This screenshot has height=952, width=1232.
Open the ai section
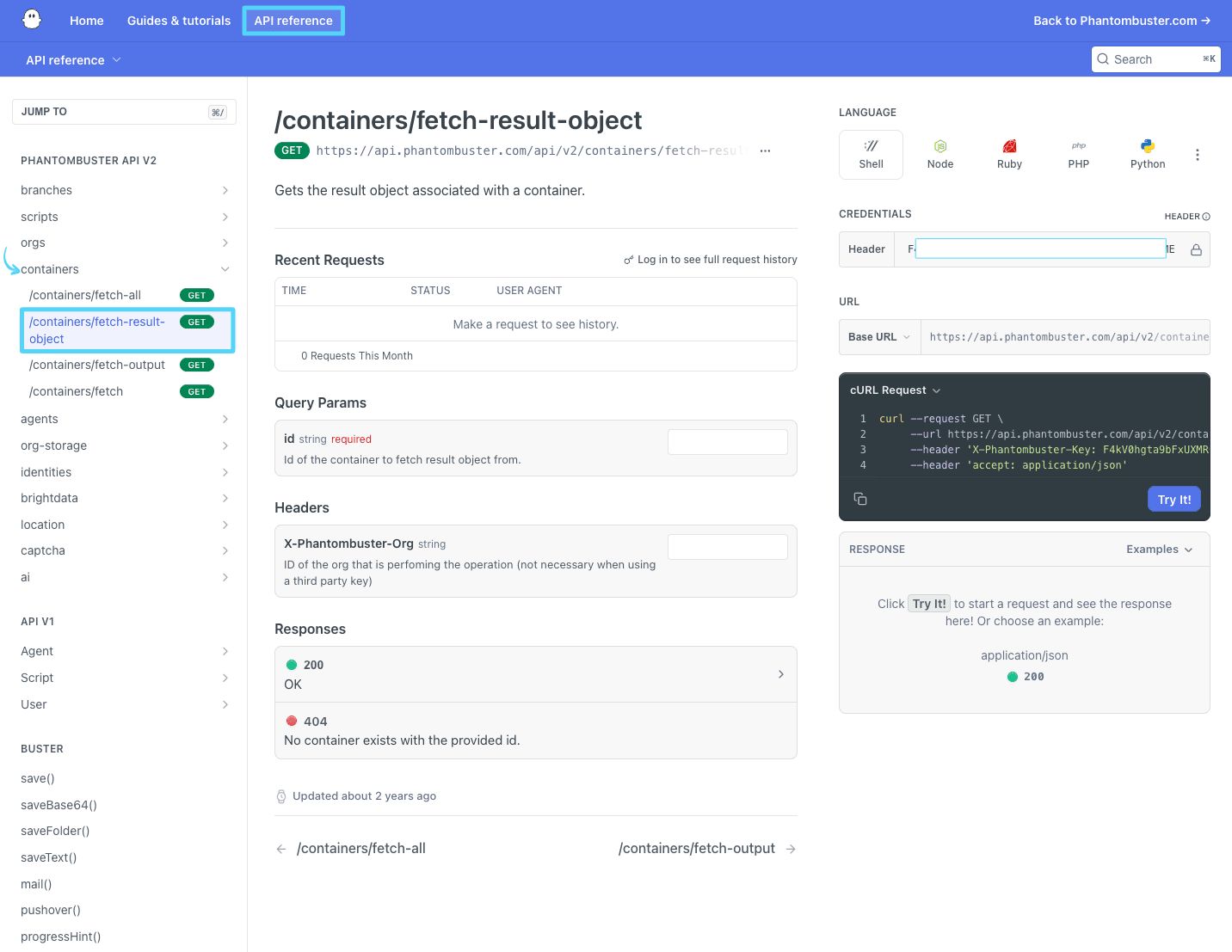125,577
